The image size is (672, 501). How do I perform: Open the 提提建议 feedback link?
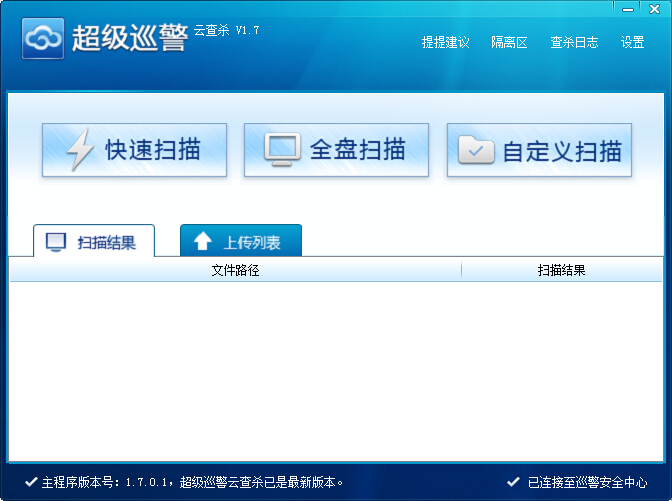pos(445,42)
